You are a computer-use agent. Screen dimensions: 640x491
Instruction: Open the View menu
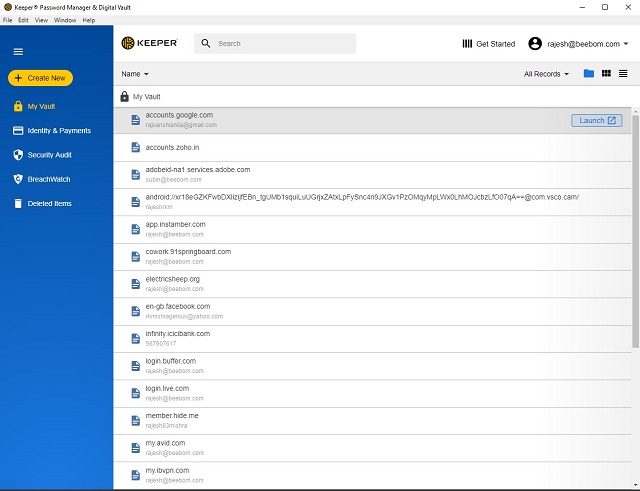tap(41, 20)
